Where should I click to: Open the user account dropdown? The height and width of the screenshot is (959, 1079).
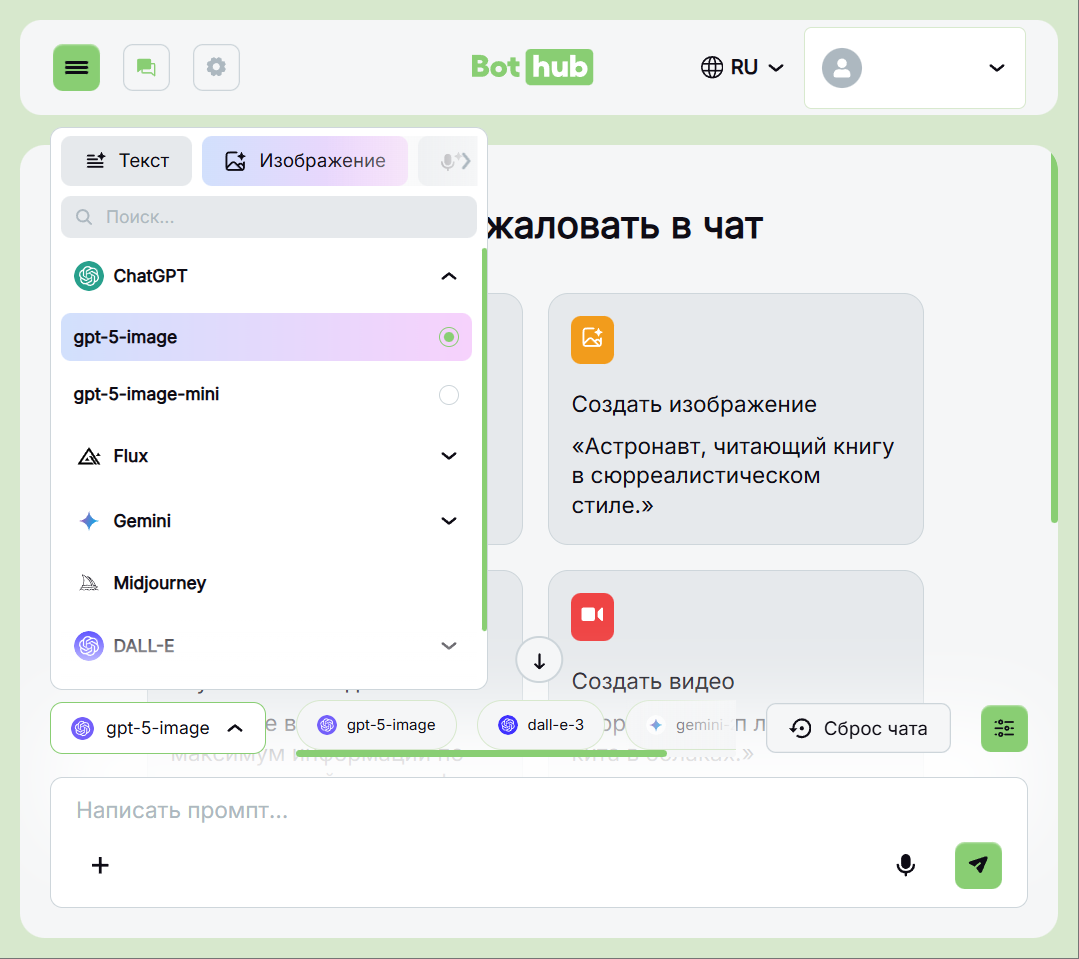(914, 68)
